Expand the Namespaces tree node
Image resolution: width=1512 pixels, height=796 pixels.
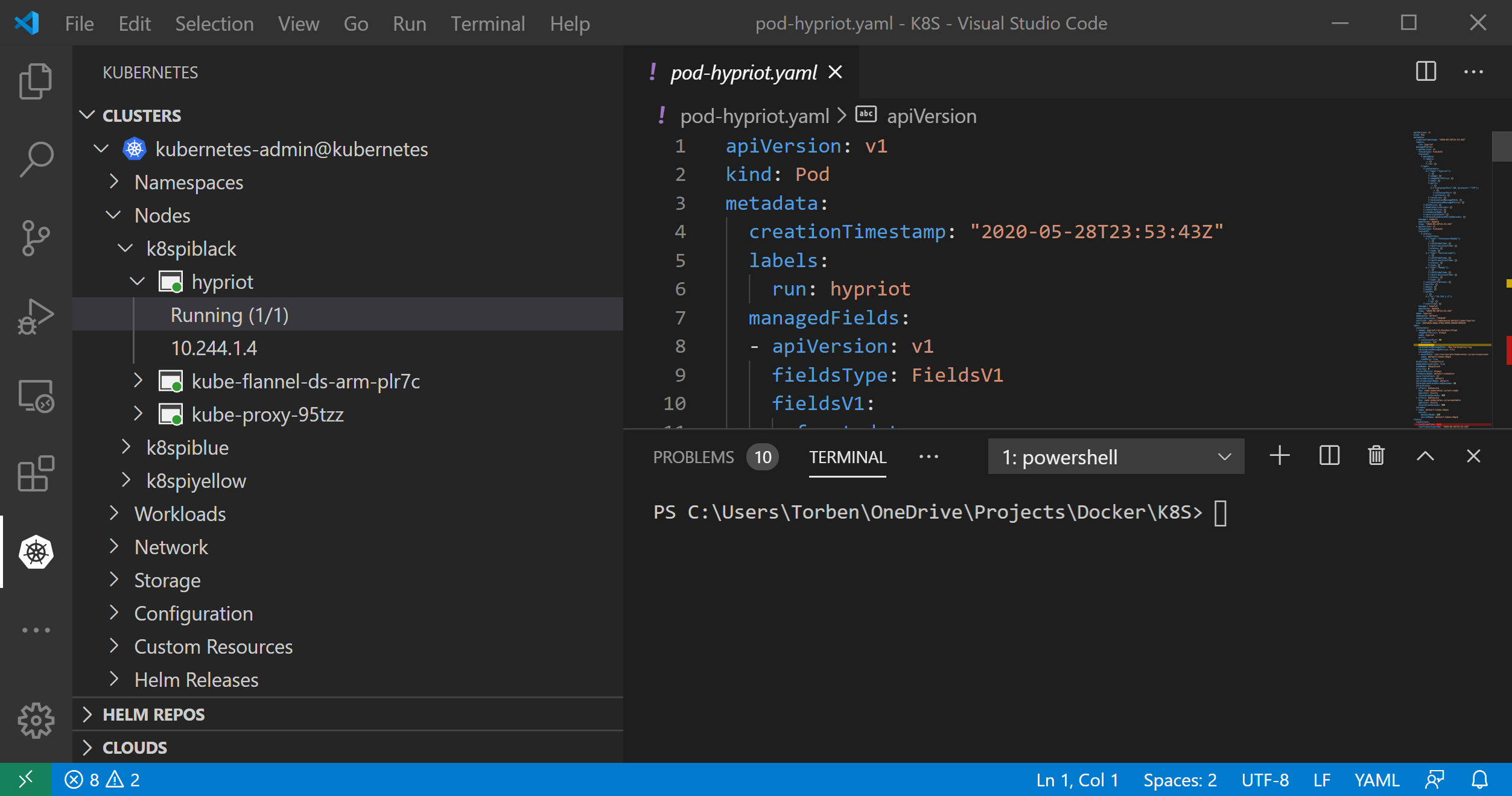[114, 181]
